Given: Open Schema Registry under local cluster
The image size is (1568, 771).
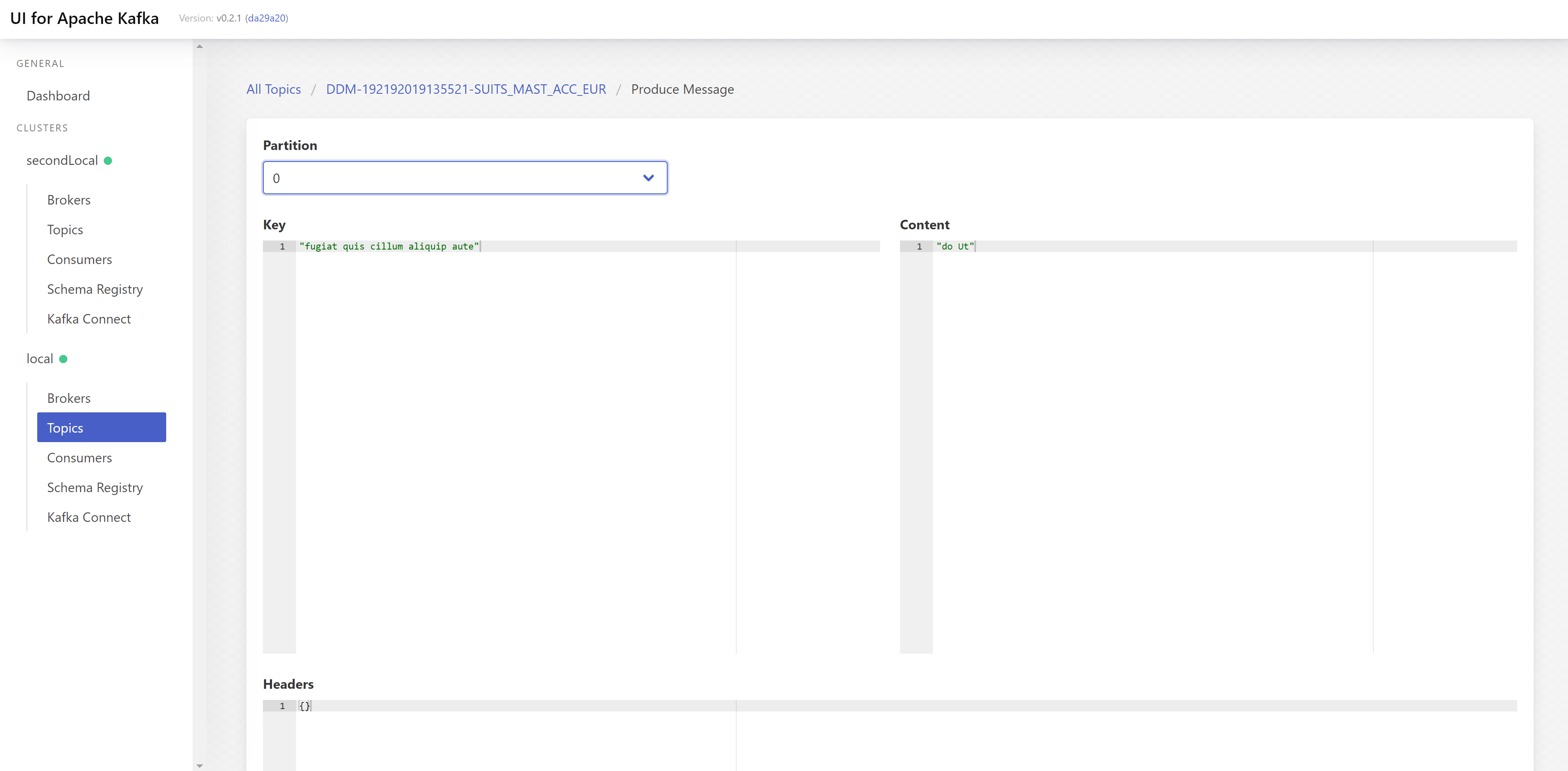Looking at the screenshot, I should click(94, 488).
